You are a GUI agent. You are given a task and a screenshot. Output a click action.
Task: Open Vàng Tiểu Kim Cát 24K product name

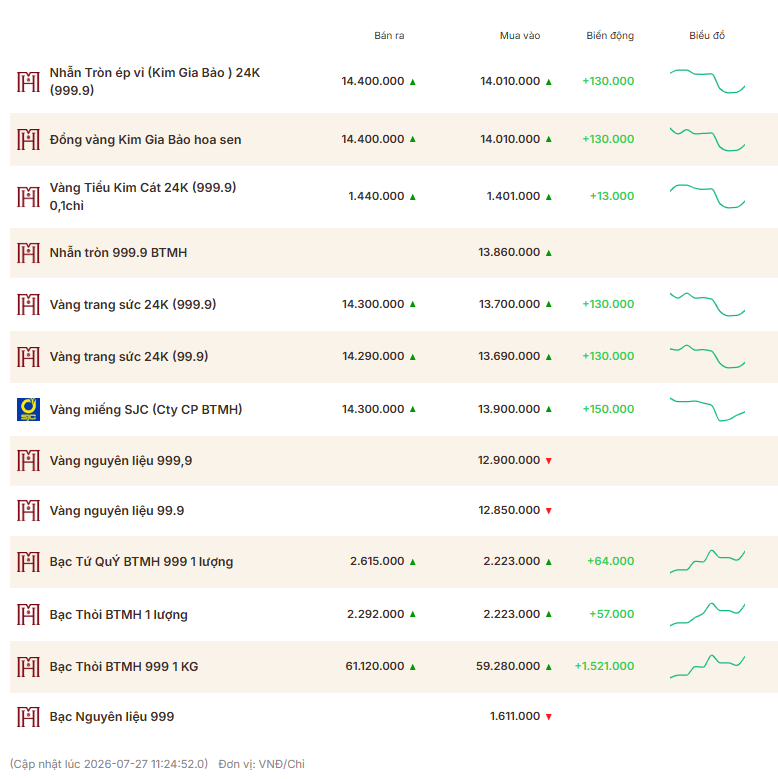(143, 196)
